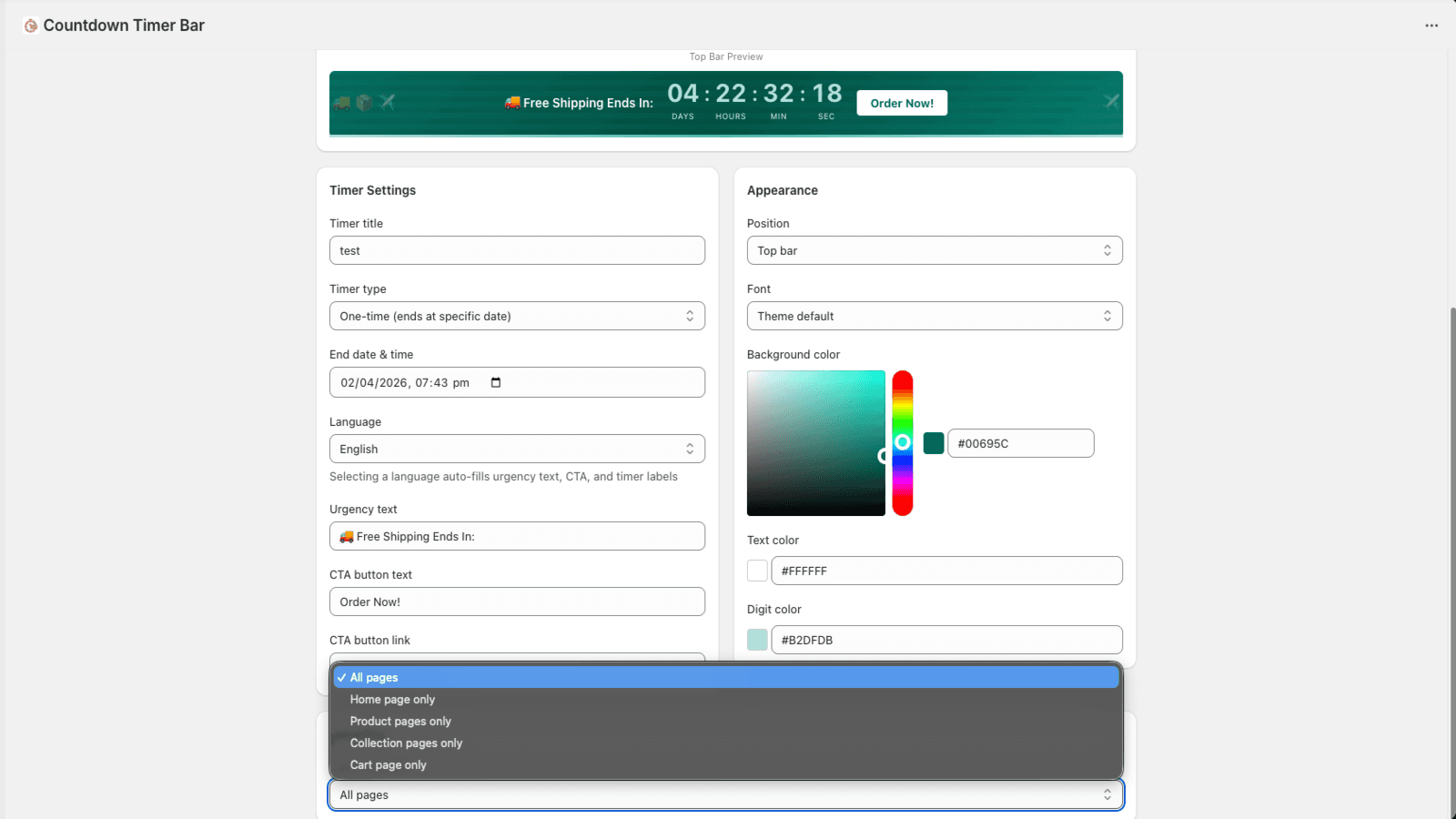This screenshot has height=819, width=1456.
Task: Open the Timer type dropdown
Action: click(x=517, y=316)
